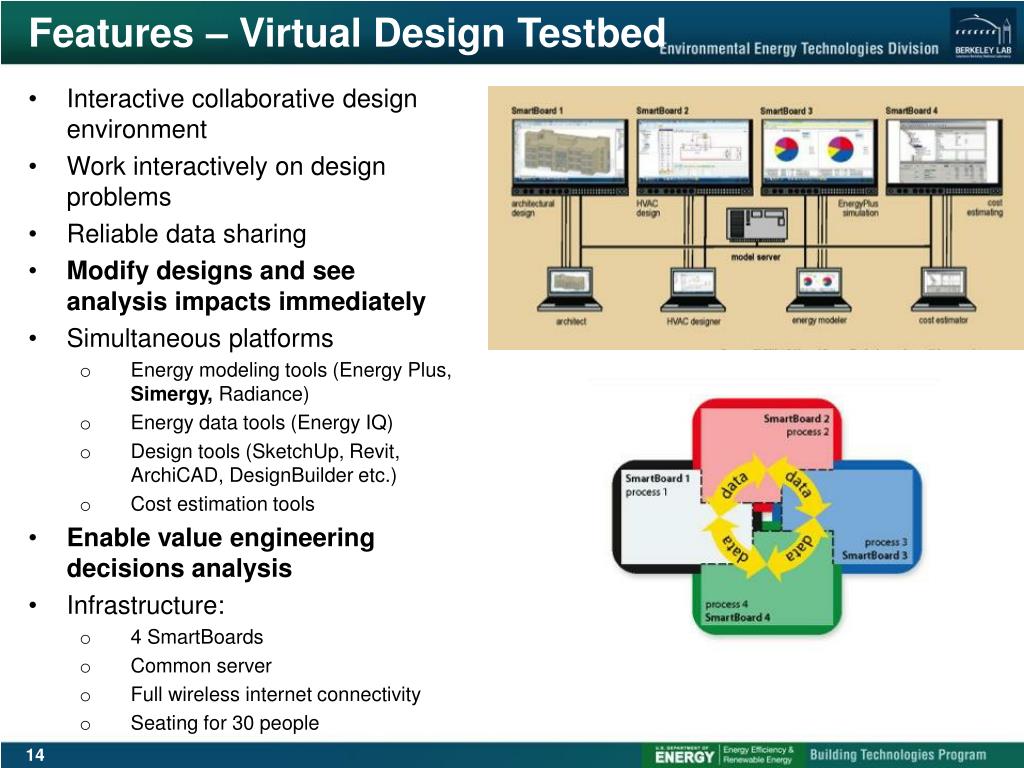Click 'Energy data tools (Energy IQ)' sub-bullet

(261, 423)
